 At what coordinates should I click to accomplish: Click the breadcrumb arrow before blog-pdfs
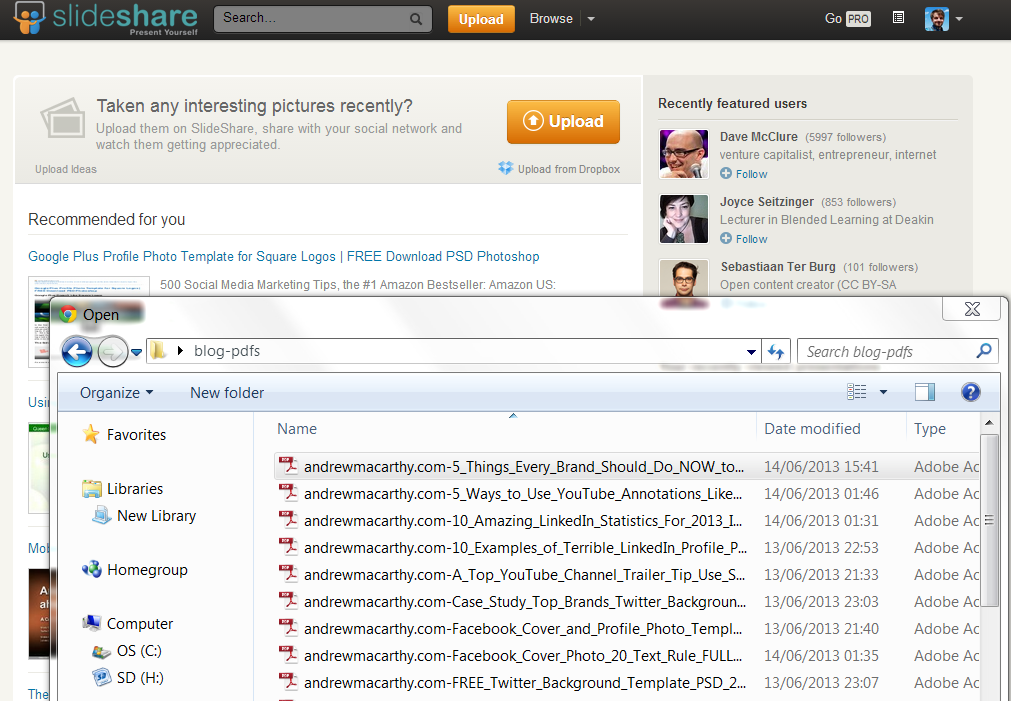coord(181,351)
